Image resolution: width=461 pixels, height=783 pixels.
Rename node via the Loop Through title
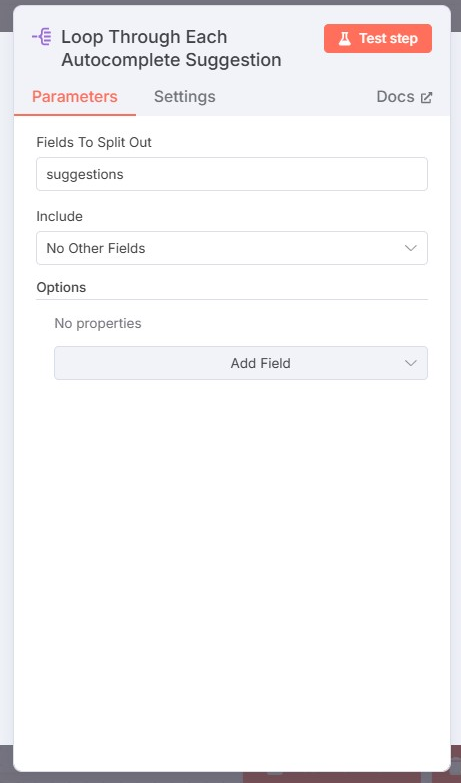pos(171,48)
